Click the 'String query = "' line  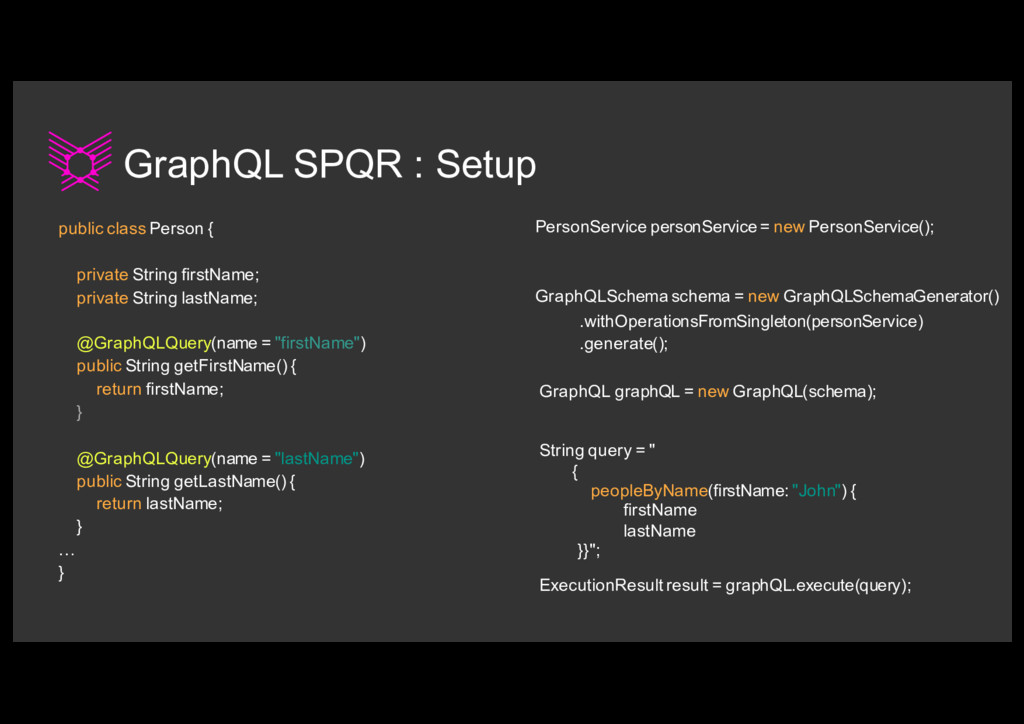[x=597, y=450]
